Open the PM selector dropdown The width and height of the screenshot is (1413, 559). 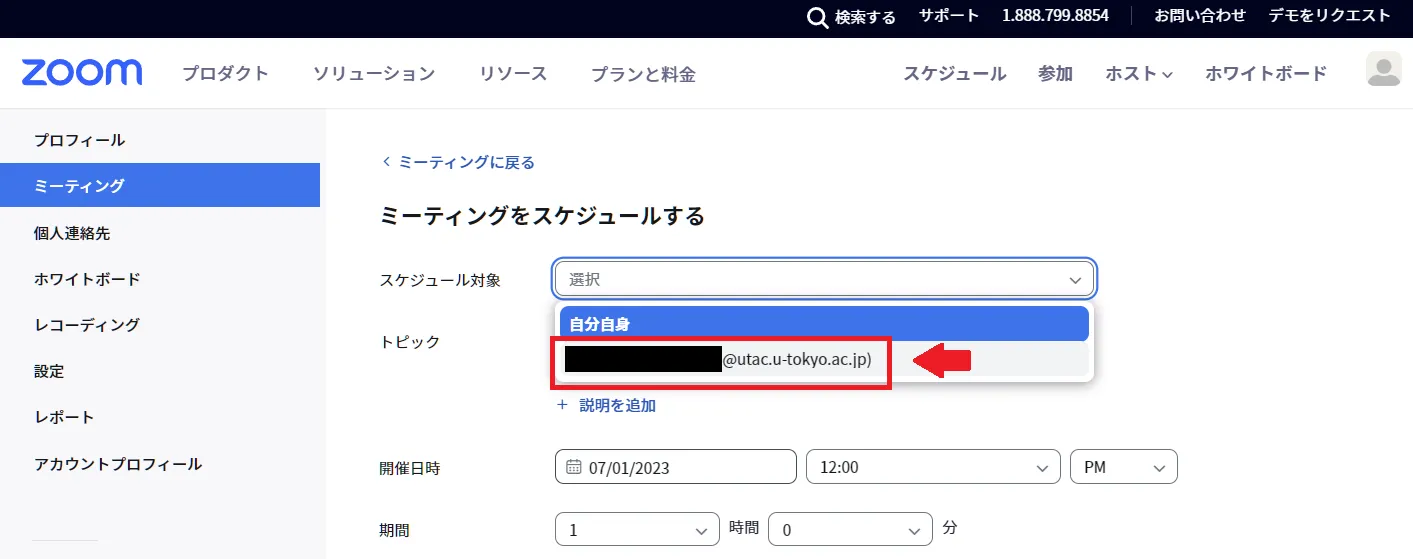[1123, 467]
